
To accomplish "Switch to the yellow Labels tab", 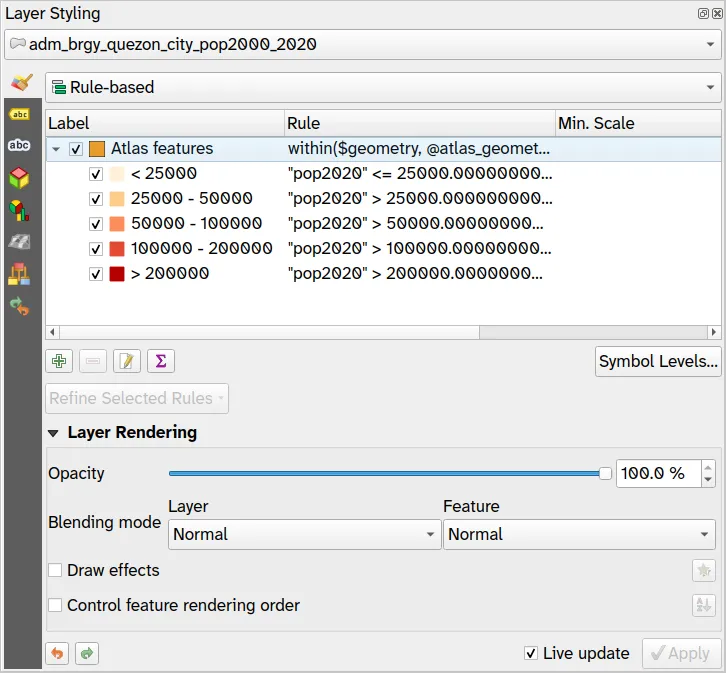I will coord(19,114).
